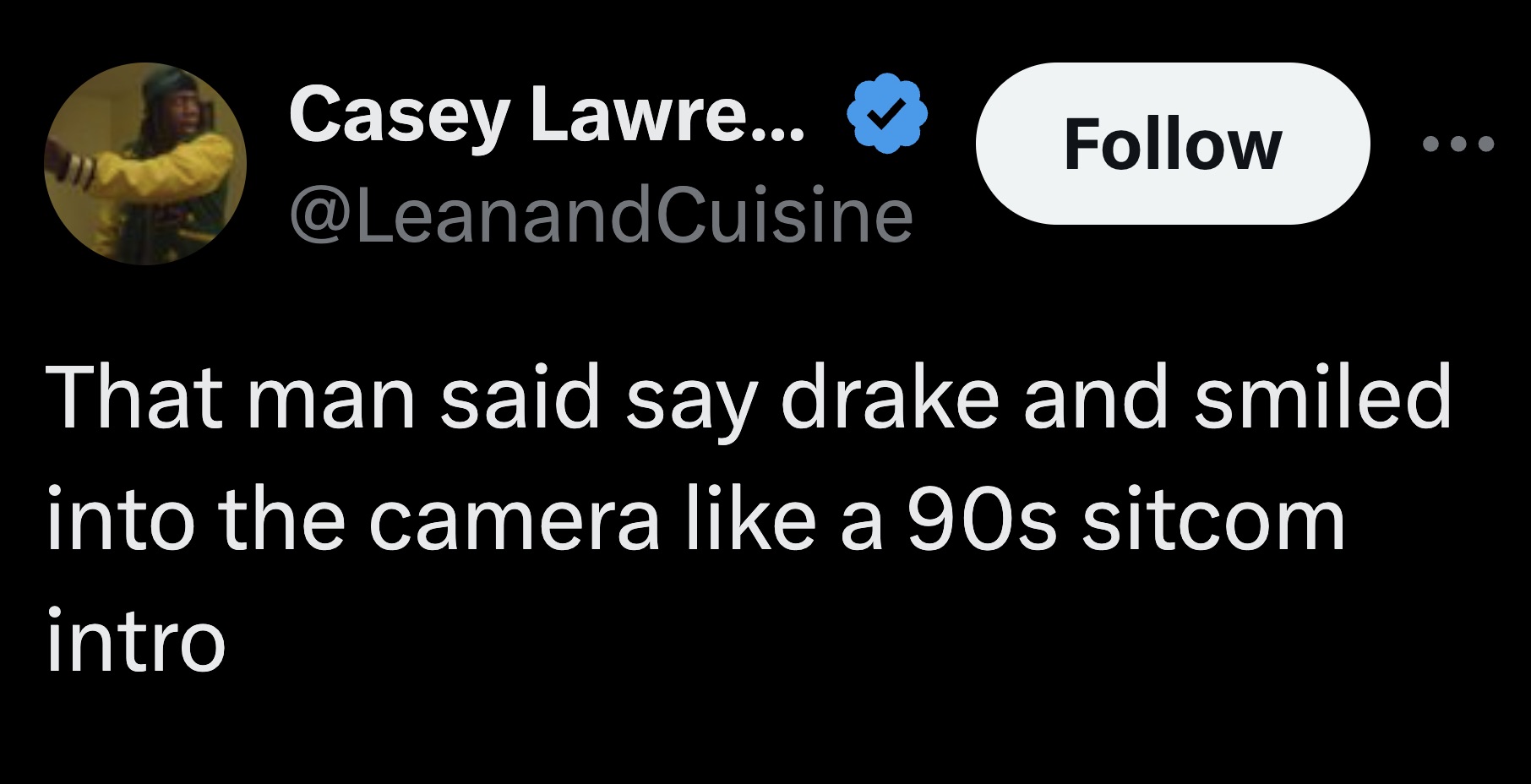1531x784 pixels.
Task: Click the word "smiled" in the tweet
Action: [x=1321, y=399]
